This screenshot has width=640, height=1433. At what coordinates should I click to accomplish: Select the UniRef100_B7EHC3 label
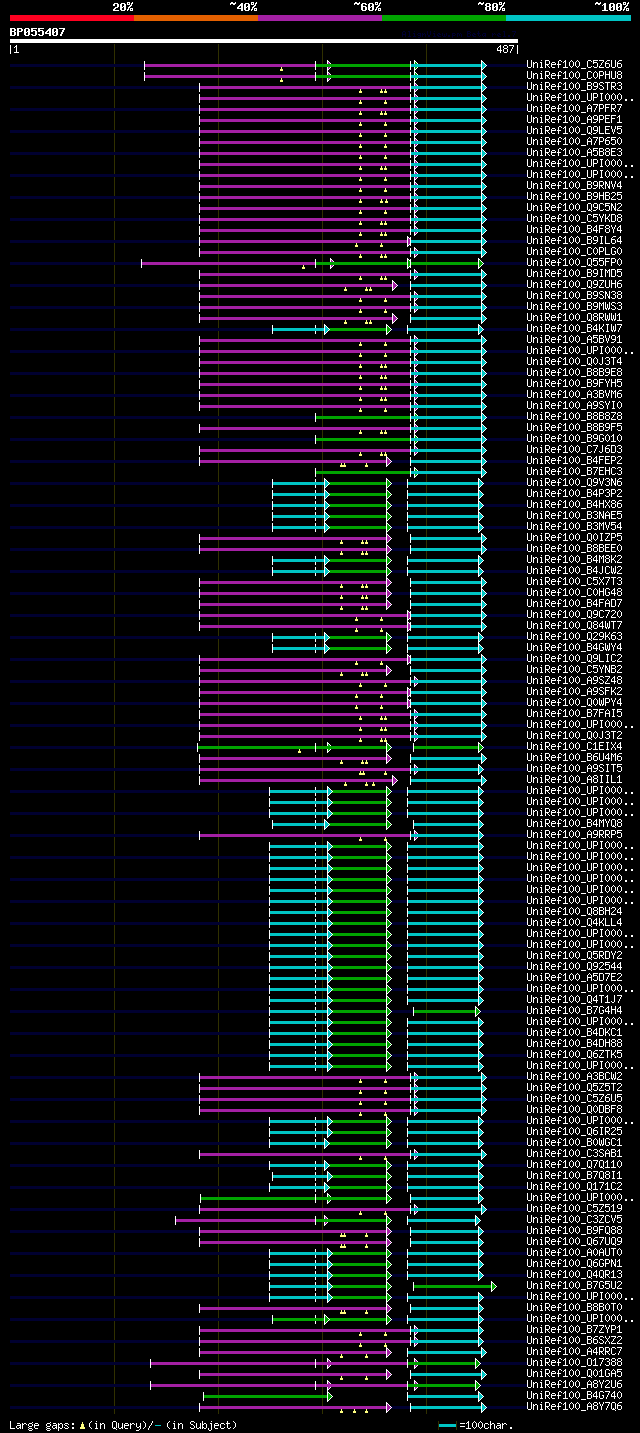[x=574, y=472]
